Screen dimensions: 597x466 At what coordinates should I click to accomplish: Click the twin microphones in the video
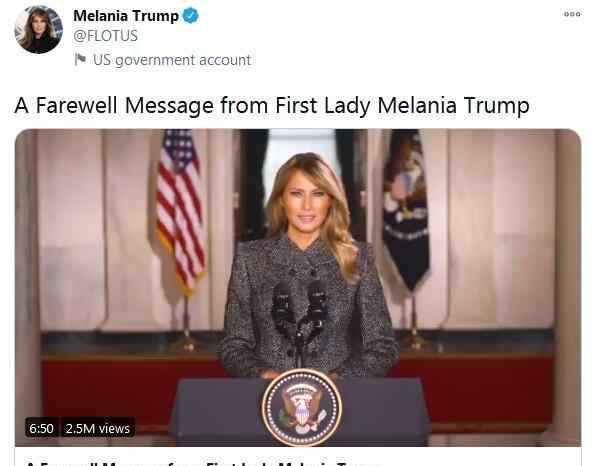point(300,312)
